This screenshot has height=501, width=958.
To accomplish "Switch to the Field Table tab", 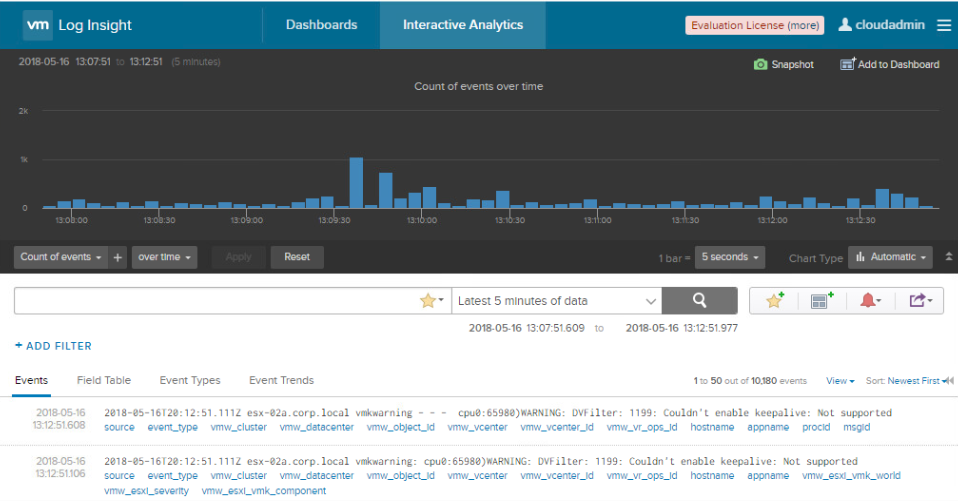I will (104, 380).
